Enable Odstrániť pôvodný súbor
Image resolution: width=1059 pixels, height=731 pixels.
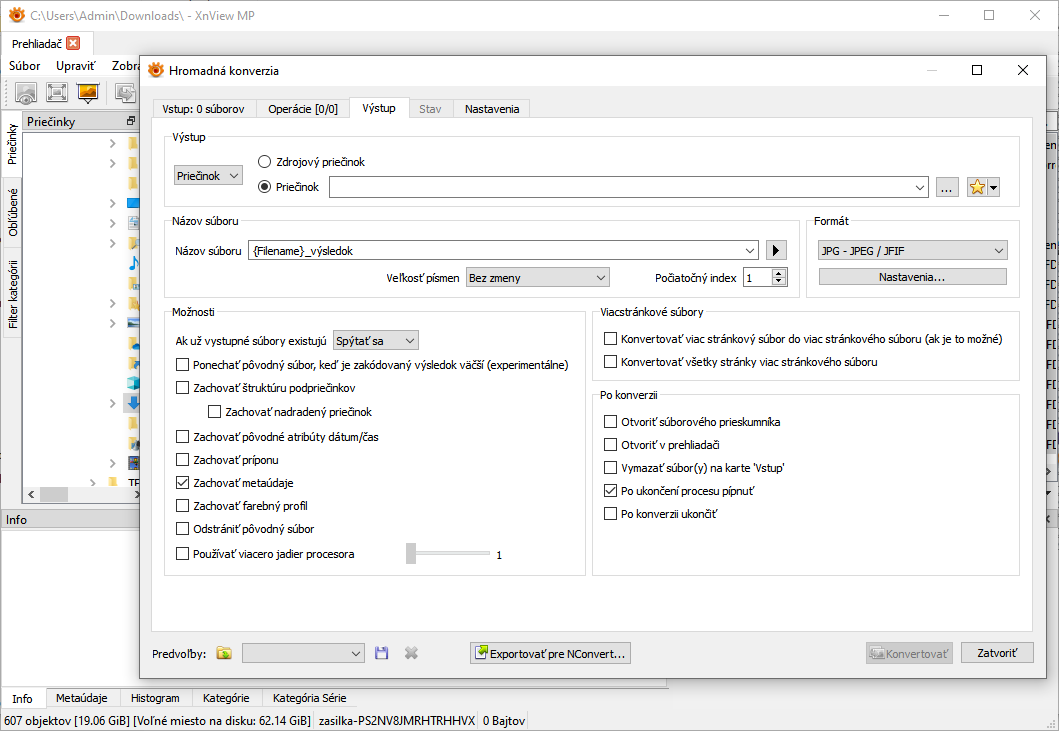pyautogui.click(x=182, y=529)
